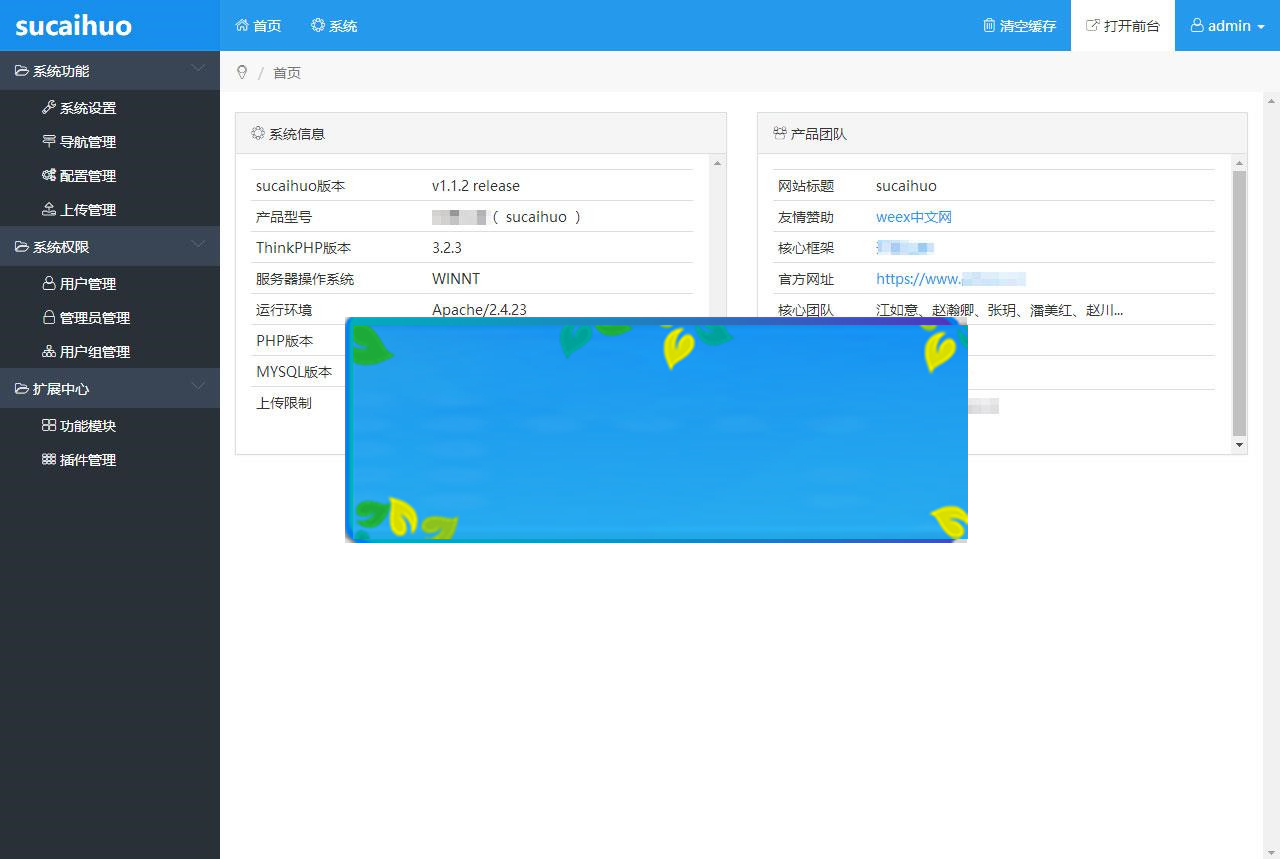Open the 系统 menu in top bar
The width and height of the screenshot is (1280, 859).
pyautogui.click(x=334, y=26)
